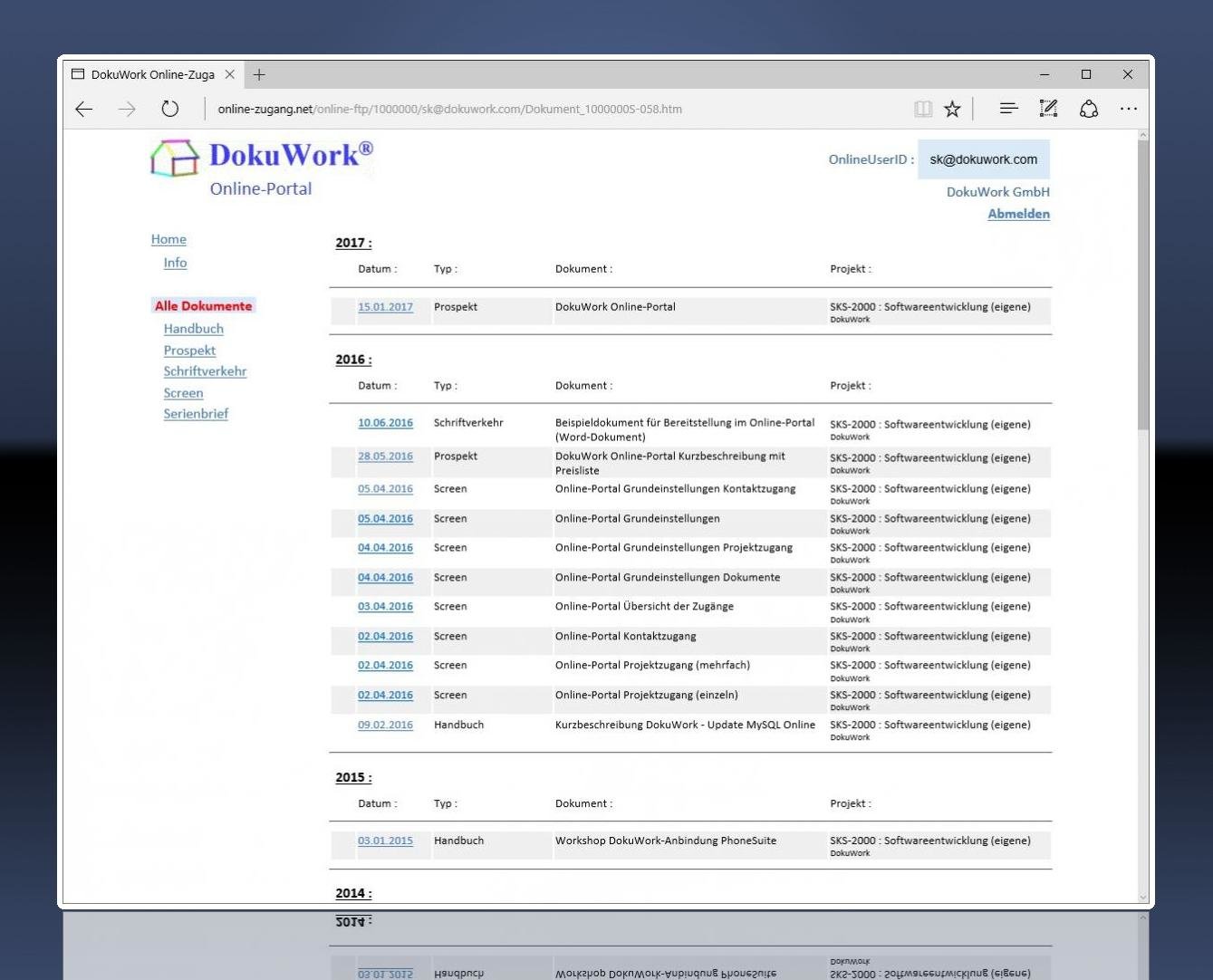Open the Info navigation link
This screenshot has width=1213, height=980.
tap(175, 263)
